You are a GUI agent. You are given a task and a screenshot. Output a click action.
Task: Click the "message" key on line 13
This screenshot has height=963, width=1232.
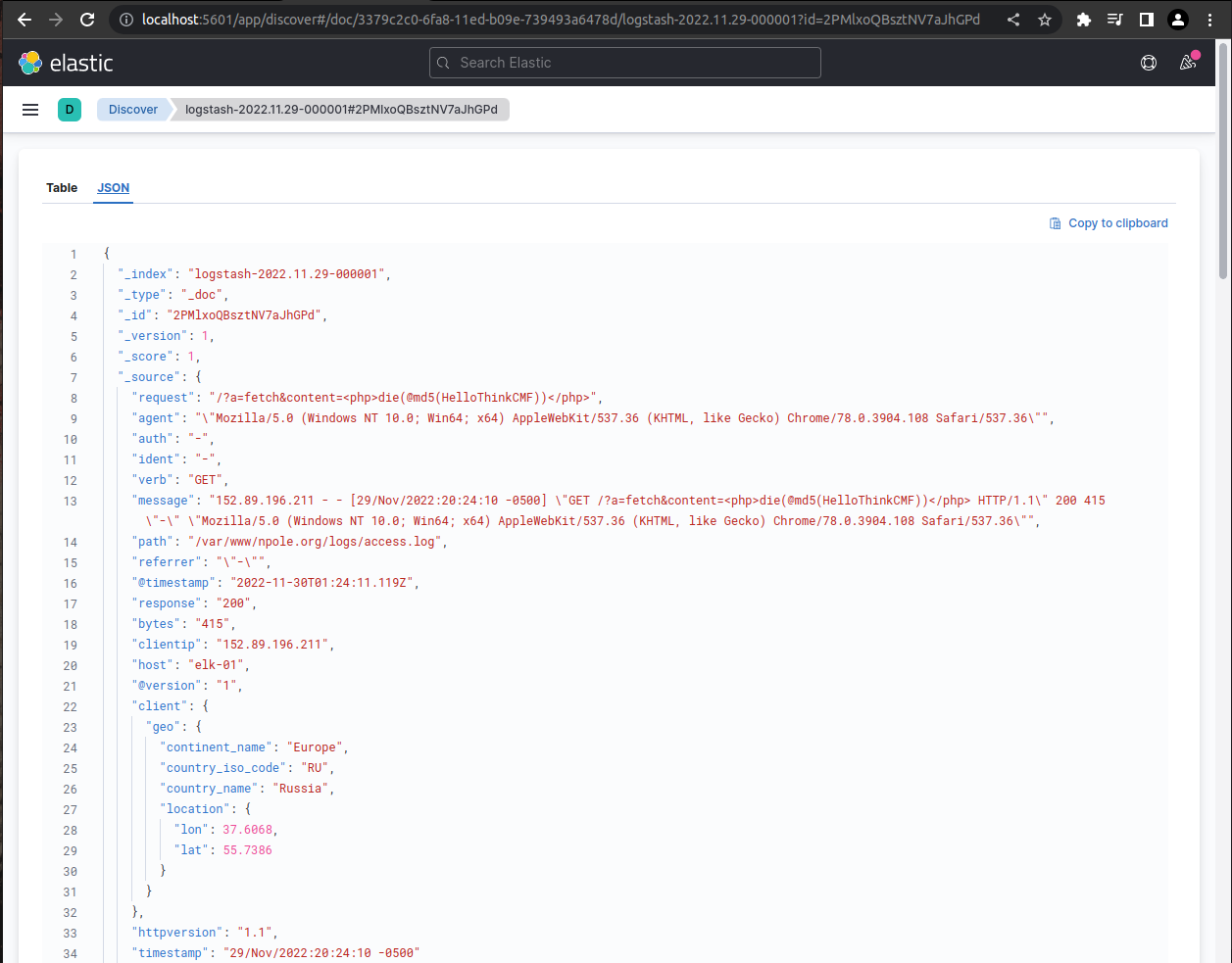click(164, 501)
